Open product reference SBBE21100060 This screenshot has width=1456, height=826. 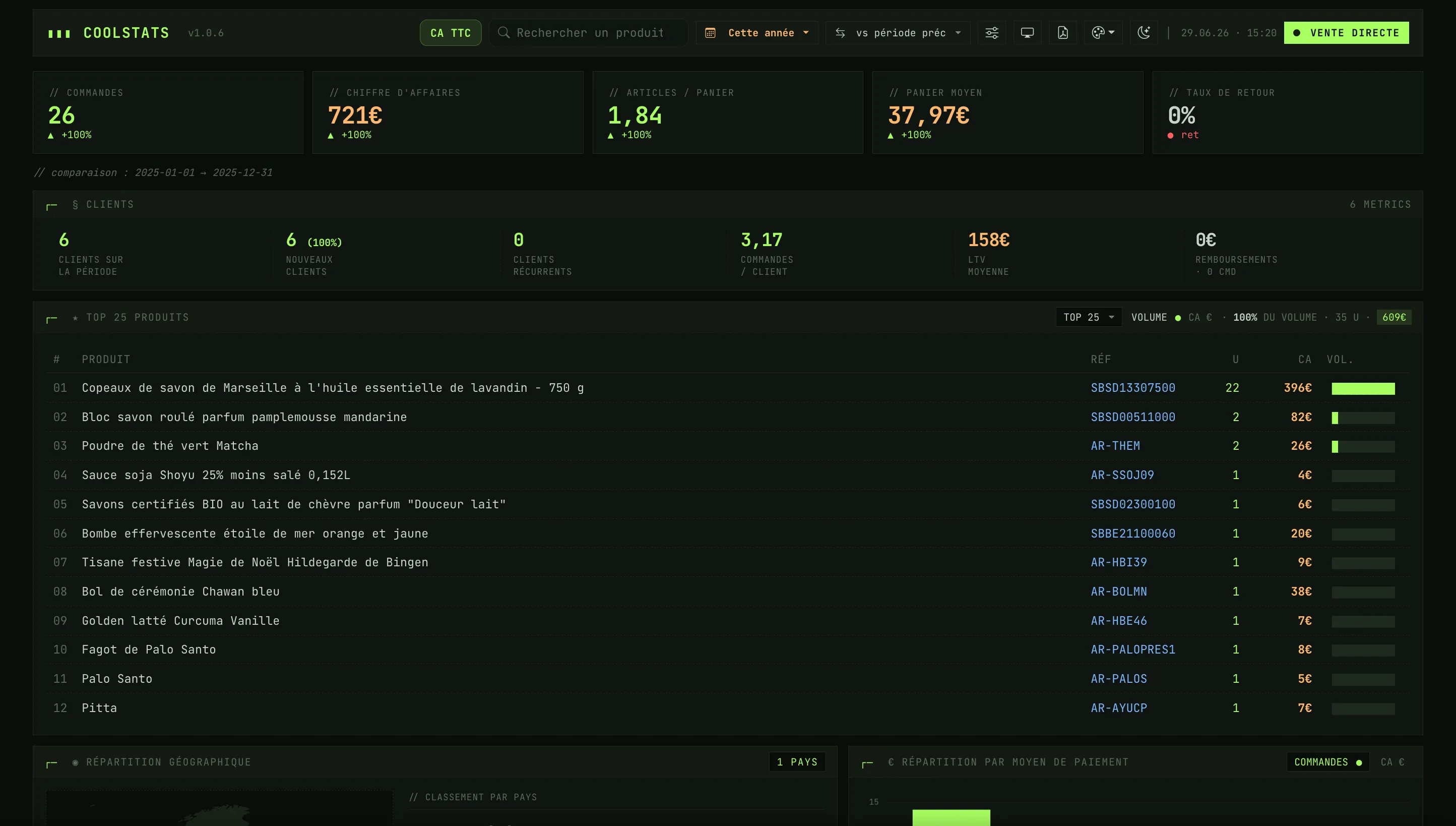coord(1133,534)
